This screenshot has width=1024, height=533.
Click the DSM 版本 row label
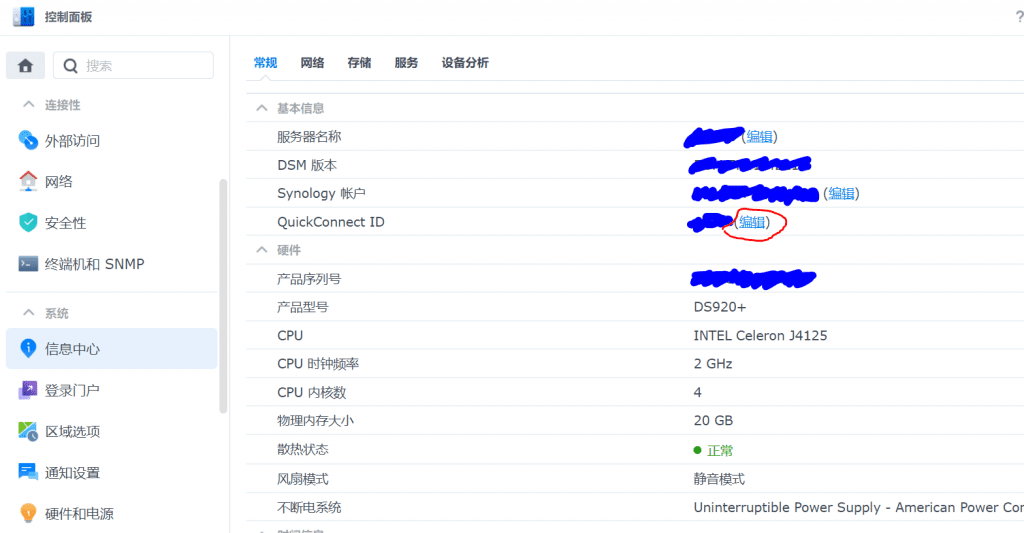coord(307,165)
